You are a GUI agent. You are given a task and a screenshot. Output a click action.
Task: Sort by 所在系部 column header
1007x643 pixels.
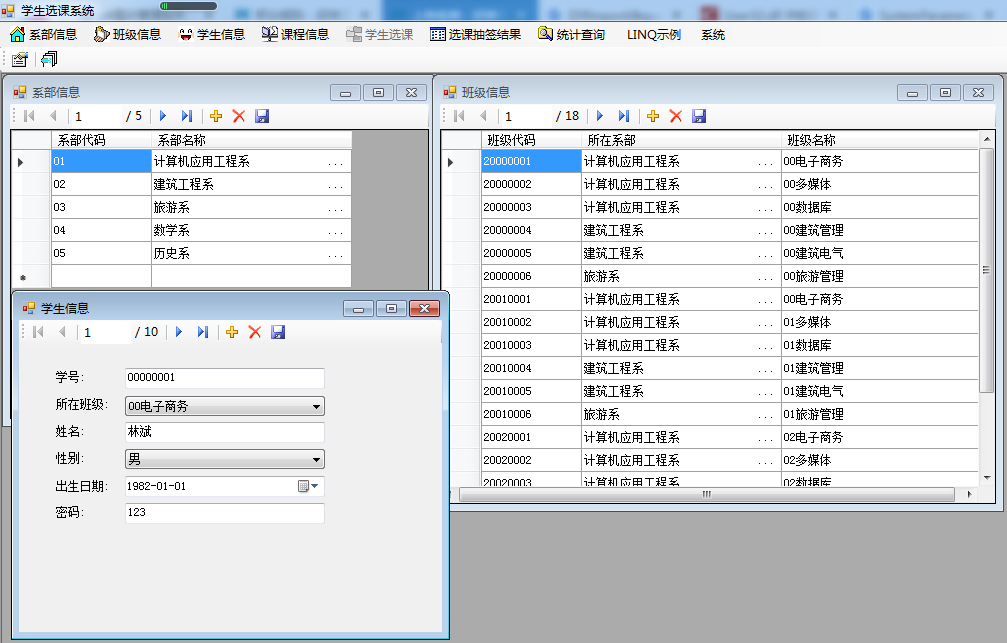click(x=681, y=140)
